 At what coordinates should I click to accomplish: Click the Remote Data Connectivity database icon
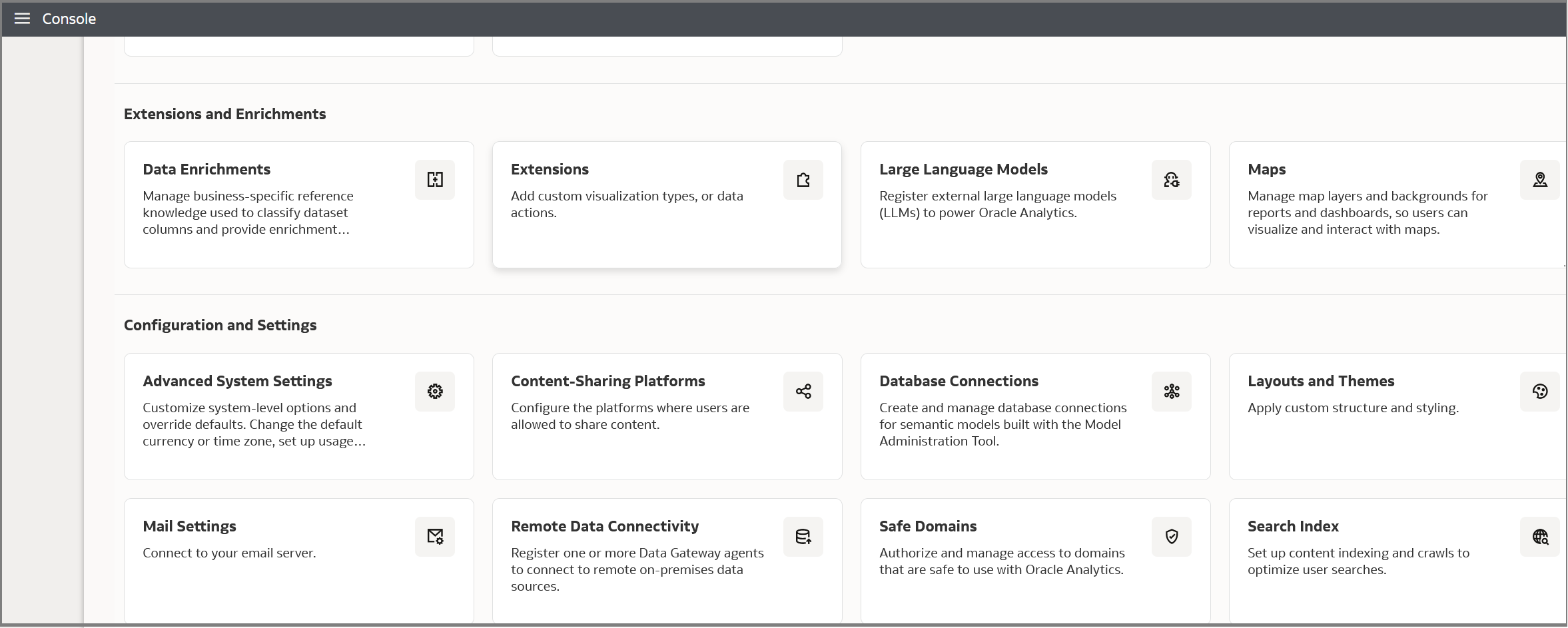pyautogui.click(x=803, y=536)
